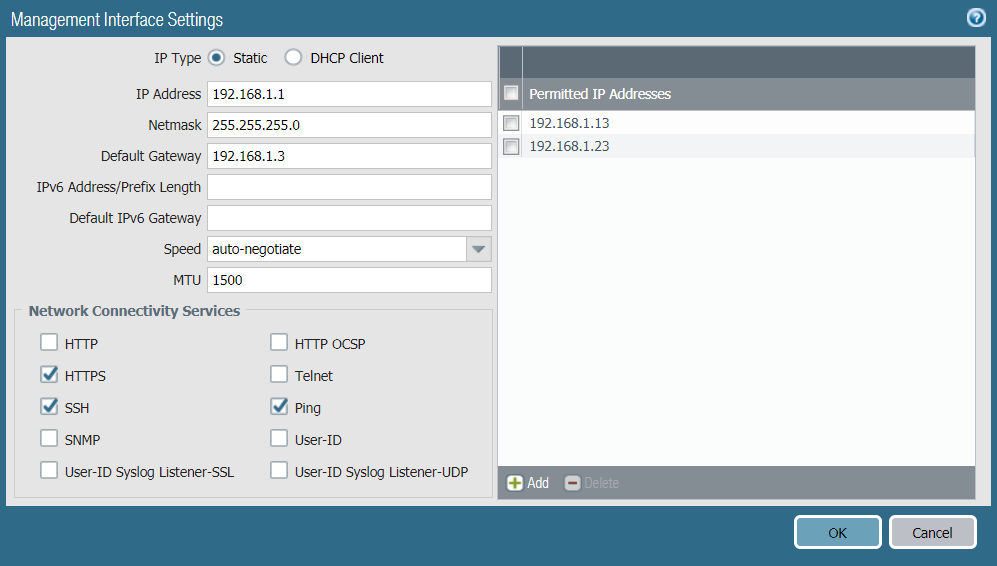Enable User-ID Syslog Listener-UDP checkbox

tap(279, 471)
